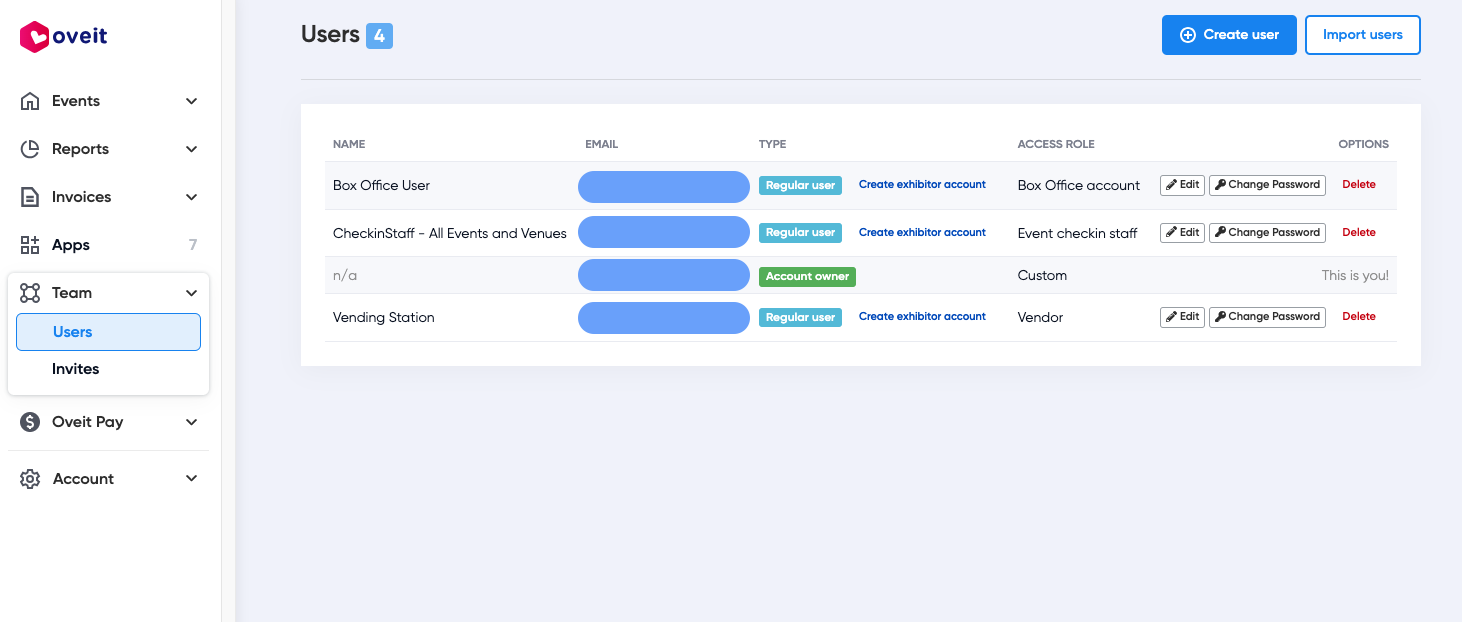This screenshot has width=1462, height=622.
Task: Click the Reports pie chart icon
Action: click(30, 149)
